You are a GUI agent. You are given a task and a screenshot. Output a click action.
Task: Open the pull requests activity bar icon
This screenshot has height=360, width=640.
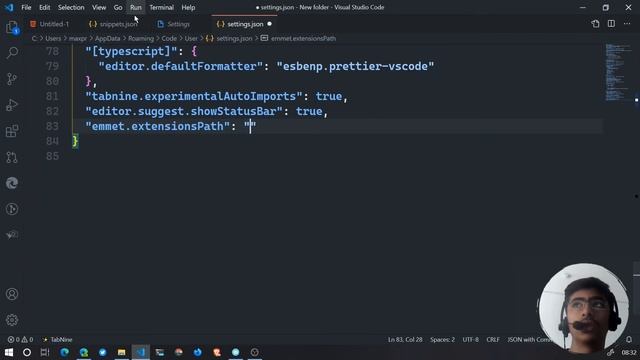tap(12, 157)
